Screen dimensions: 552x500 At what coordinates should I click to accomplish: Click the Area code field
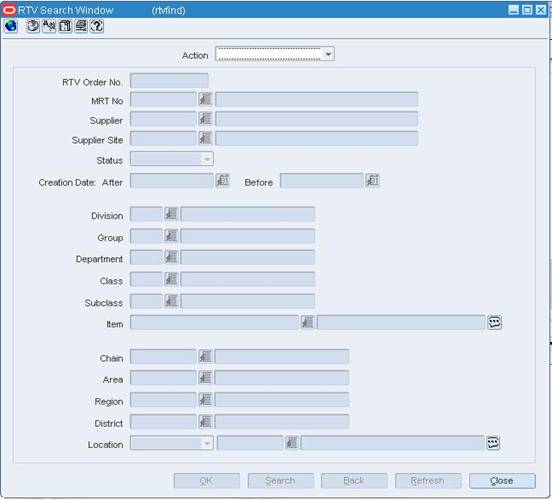pos(163,378)
